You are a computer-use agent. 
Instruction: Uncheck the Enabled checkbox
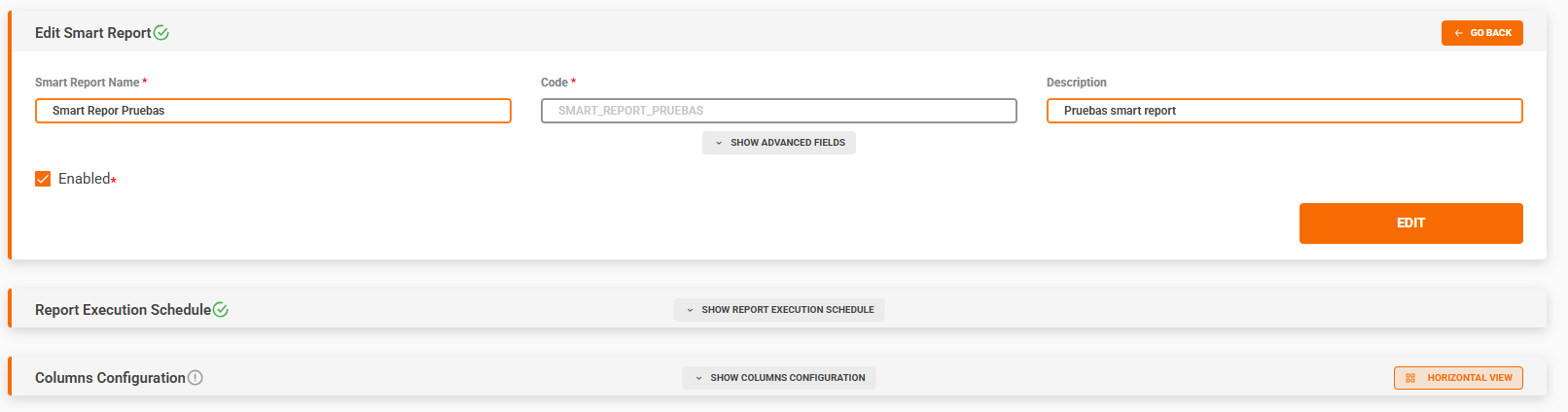tap(43, 179)
